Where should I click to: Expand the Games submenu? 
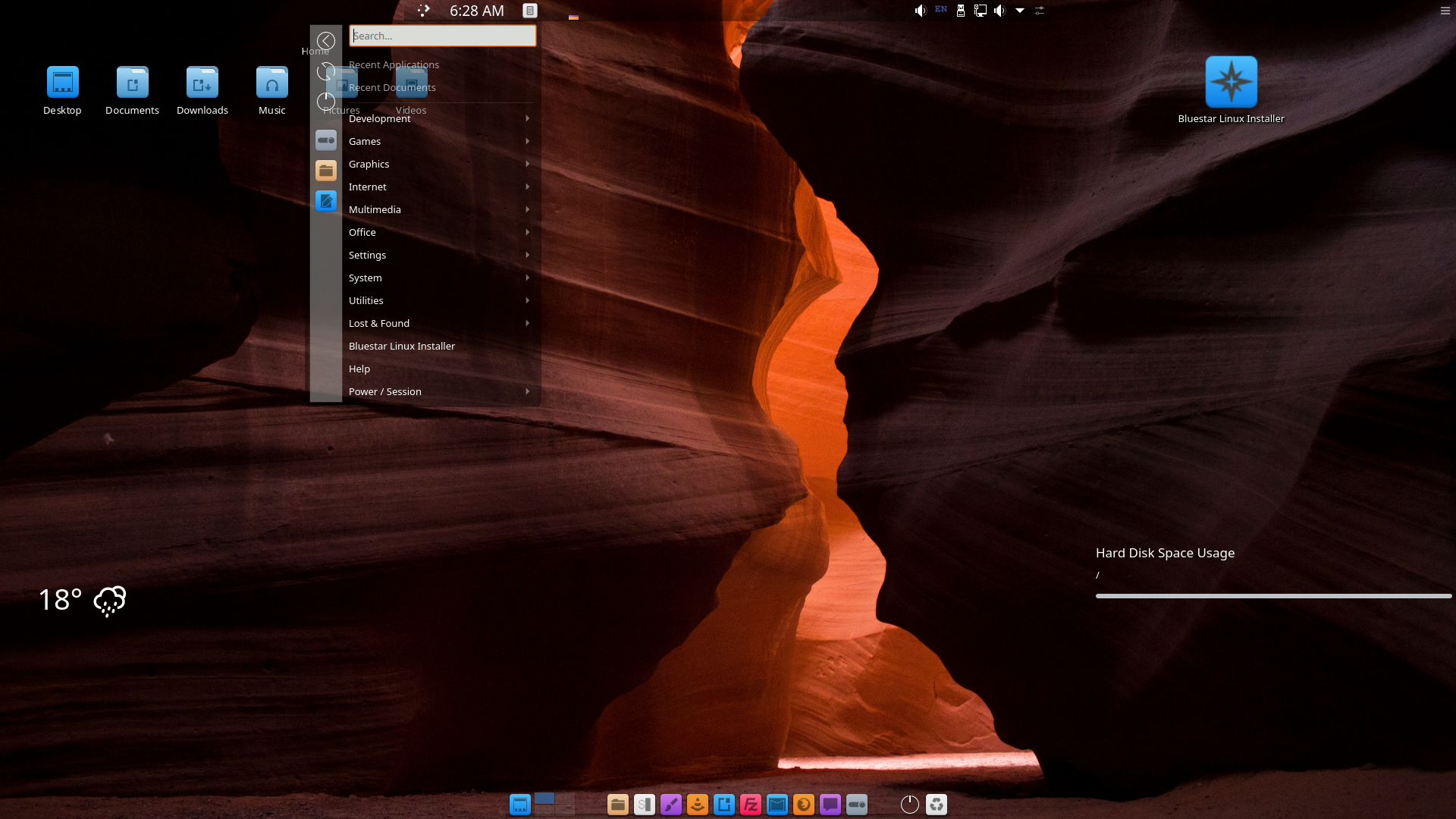coord(440,141)
